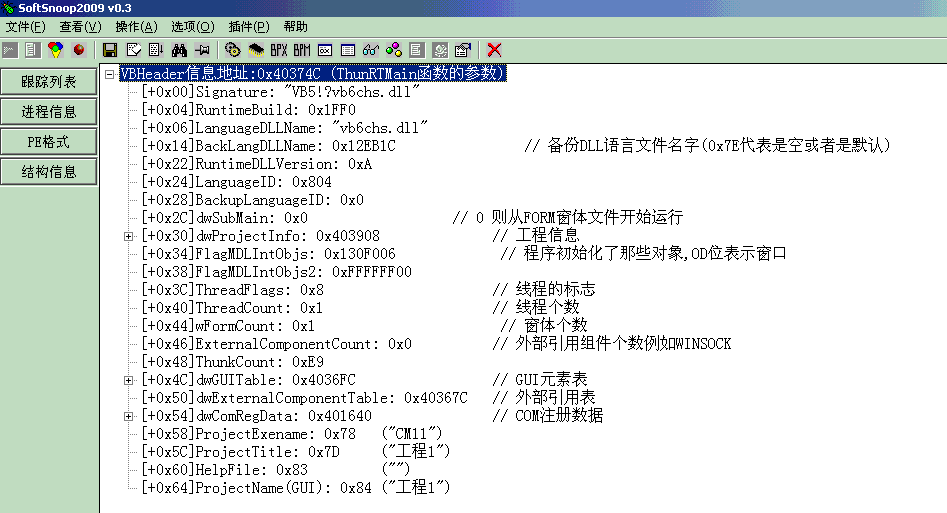Select the RuntimeBuild: 0x1FF0 row
Screen dimensions: 947x513
click(248, 110)
